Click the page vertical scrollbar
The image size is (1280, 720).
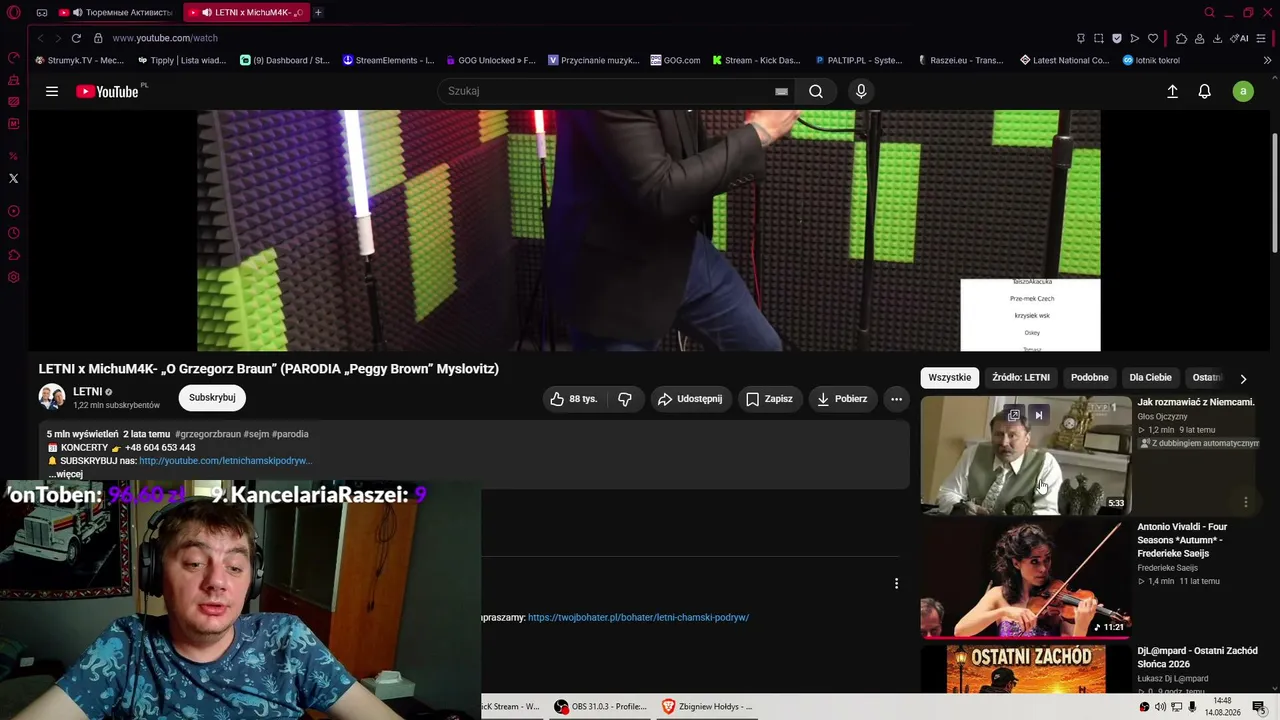(1275, 192)
